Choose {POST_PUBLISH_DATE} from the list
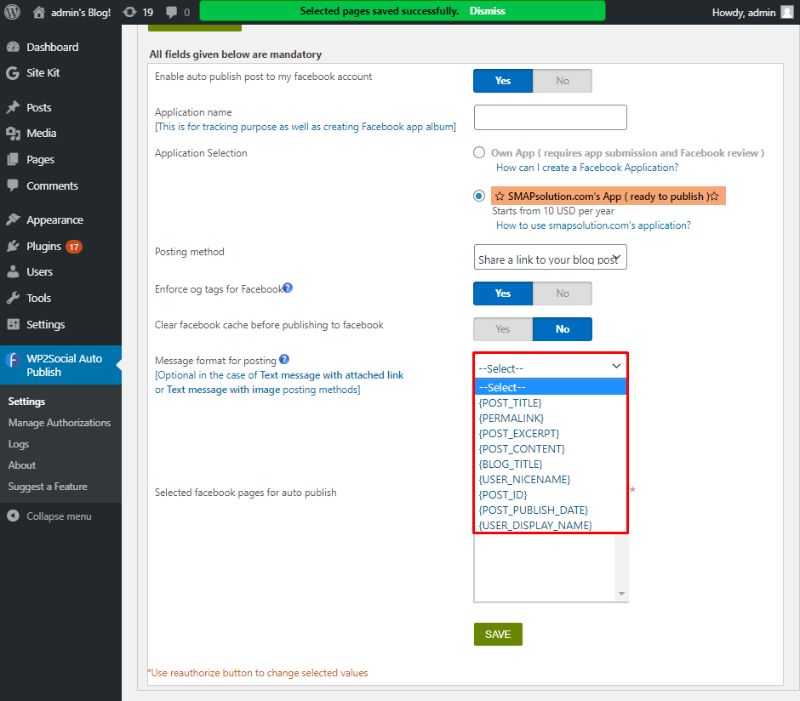The image size is (800, 701). click(x=551, y=510)
